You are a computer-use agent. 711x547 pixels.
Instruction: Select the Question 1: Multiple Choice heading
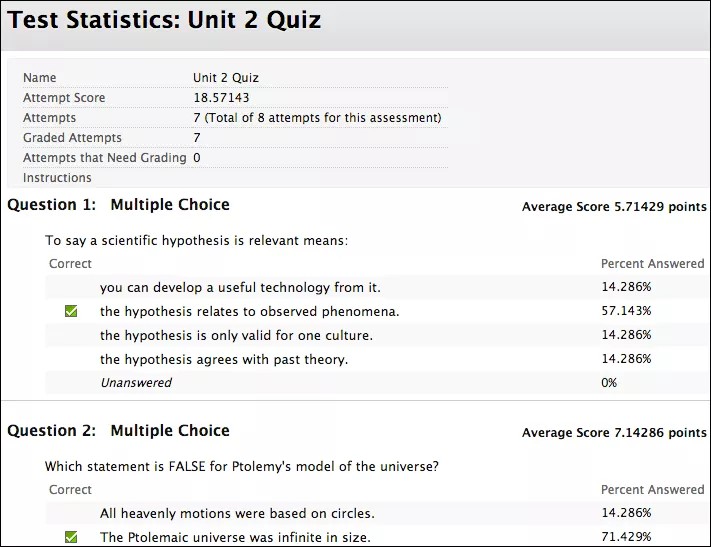click(118, 205)
